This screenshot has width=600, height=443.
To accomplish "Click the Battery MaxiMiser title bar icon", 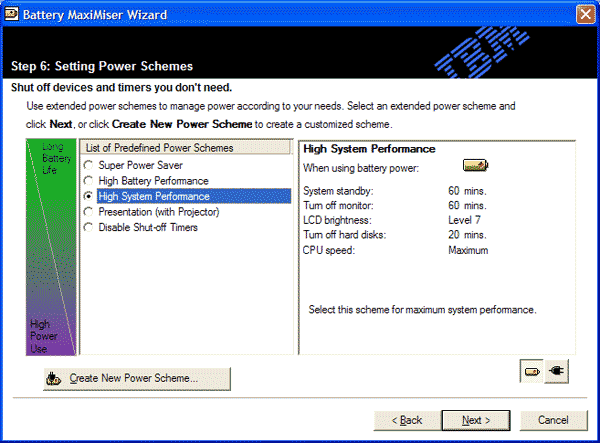I will click(11, 14).
